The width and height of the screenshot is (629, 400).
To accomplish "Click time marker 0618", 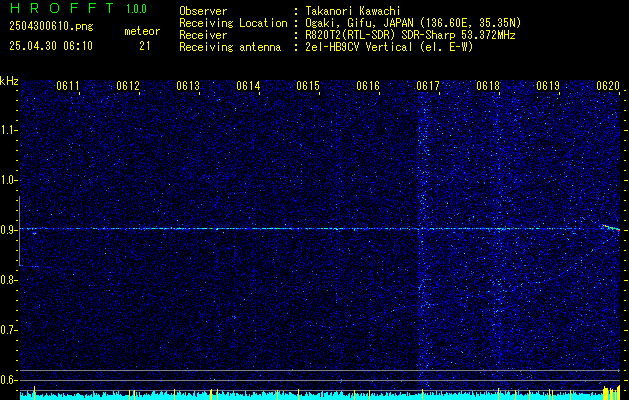I will click(488, 86).
